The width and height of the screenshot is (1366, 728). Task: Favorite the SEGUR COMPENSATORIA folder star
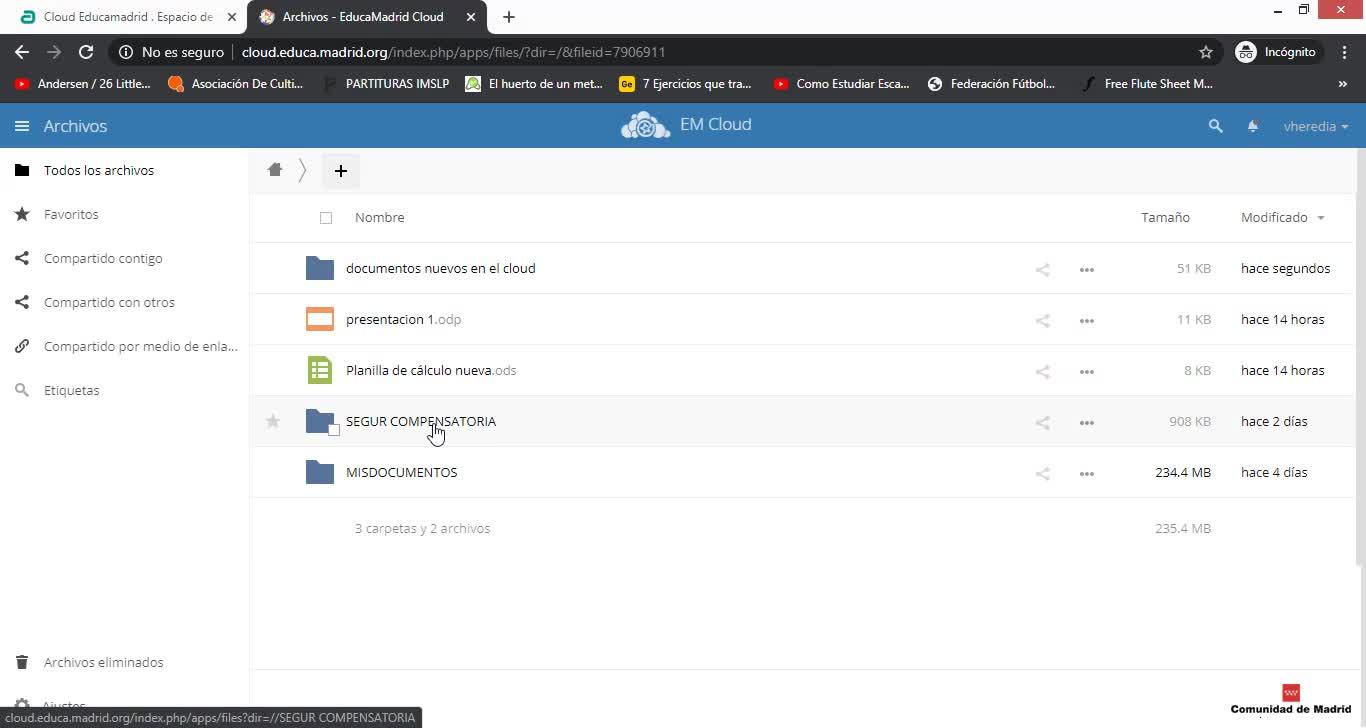pos(273,421)
